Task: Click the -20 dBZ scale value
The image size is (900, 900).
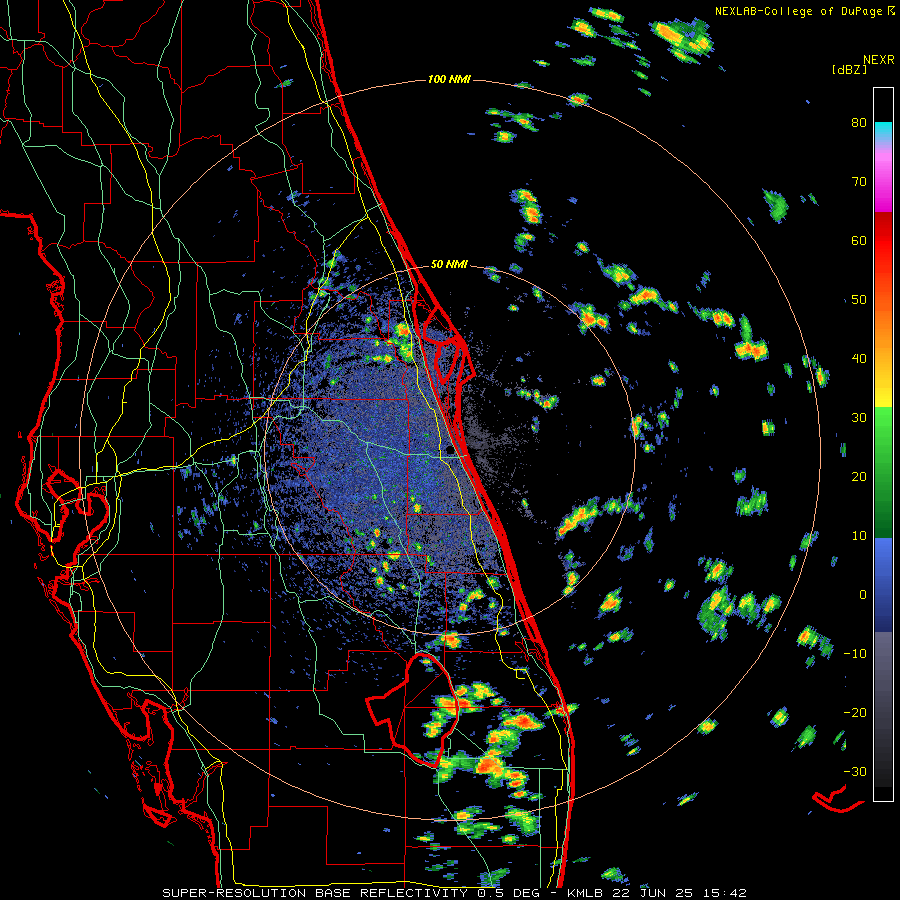Action: coord(855,712)
